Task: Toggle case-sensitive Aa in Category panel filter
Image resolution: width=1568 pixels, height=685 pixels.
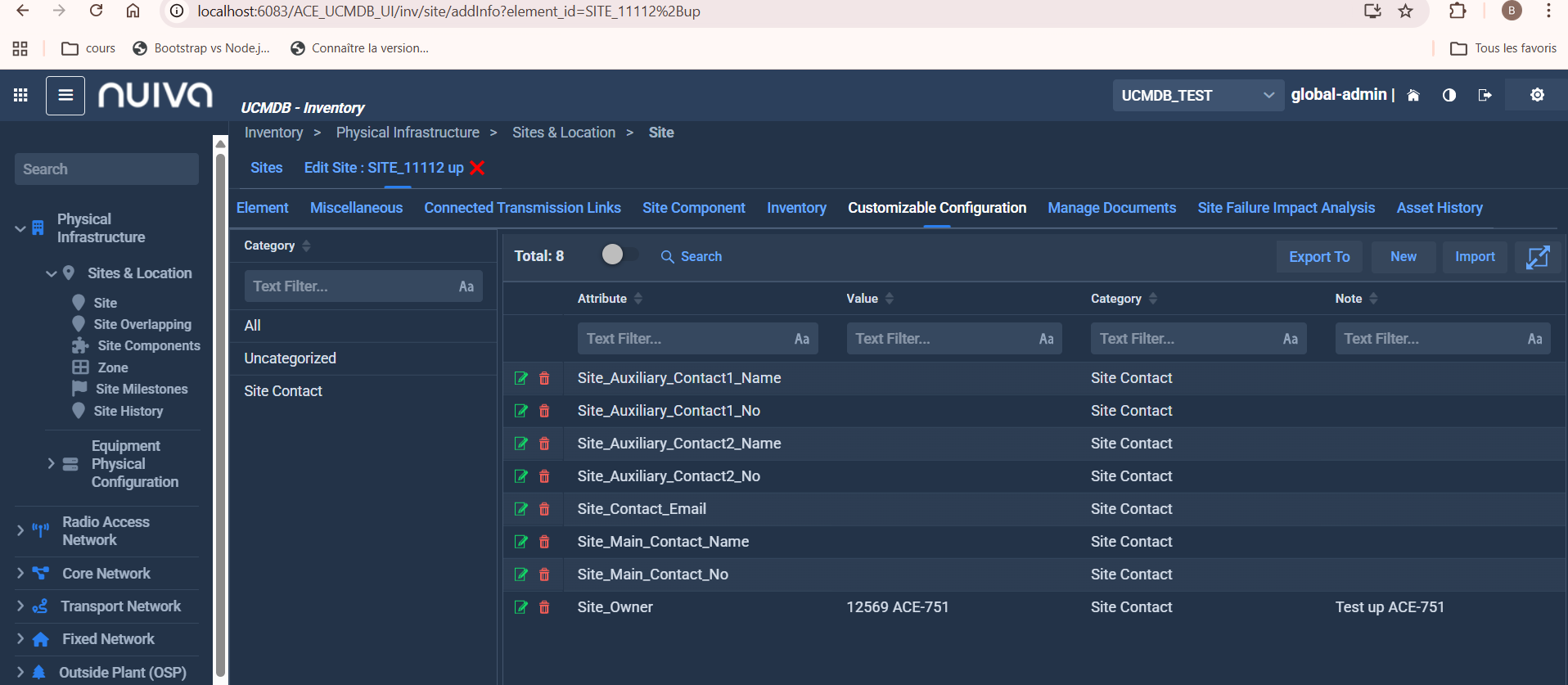Action: [466, 286]
